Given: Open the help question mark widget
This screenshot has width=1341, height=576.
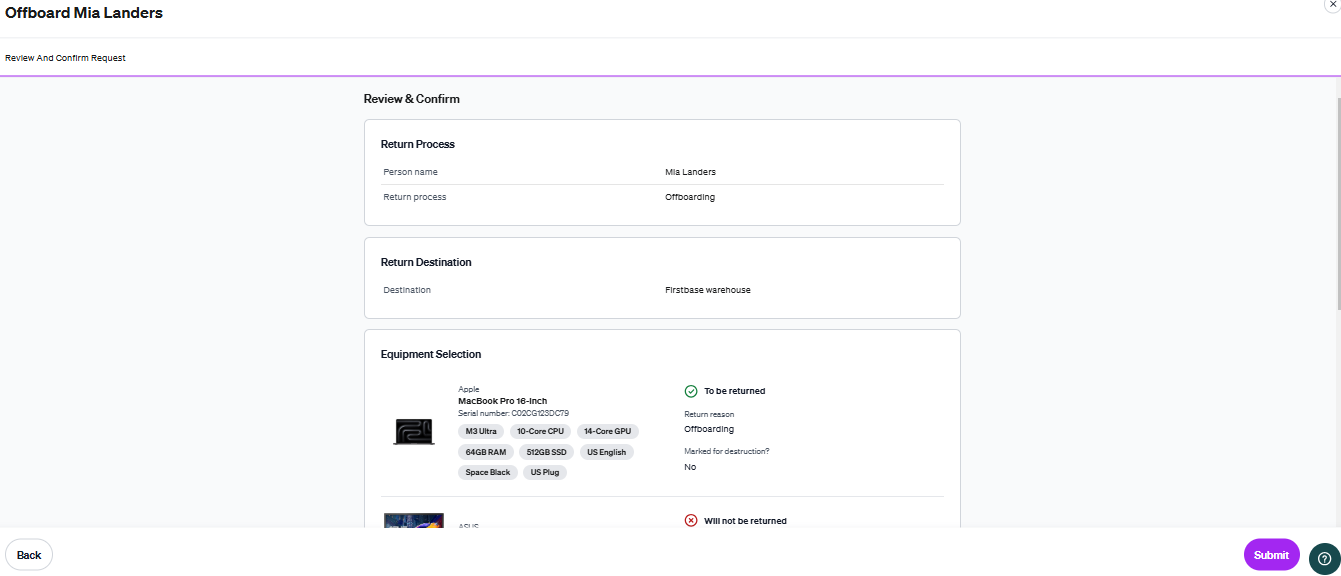Looking at the screenshot, I should [1324, 558].
